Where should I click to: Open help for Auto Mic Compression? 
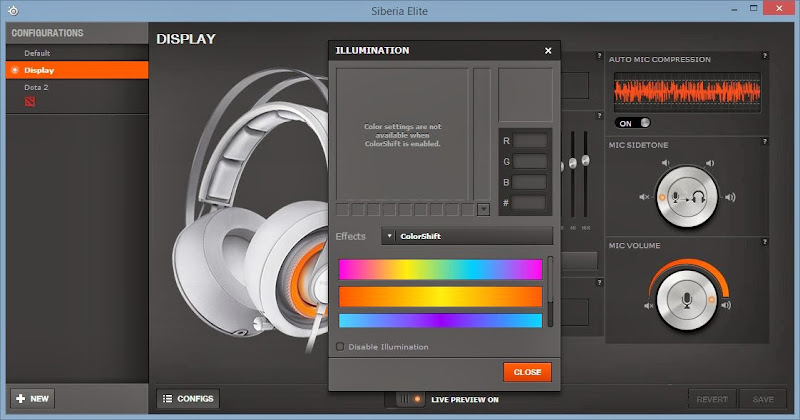tap(764, 56)
